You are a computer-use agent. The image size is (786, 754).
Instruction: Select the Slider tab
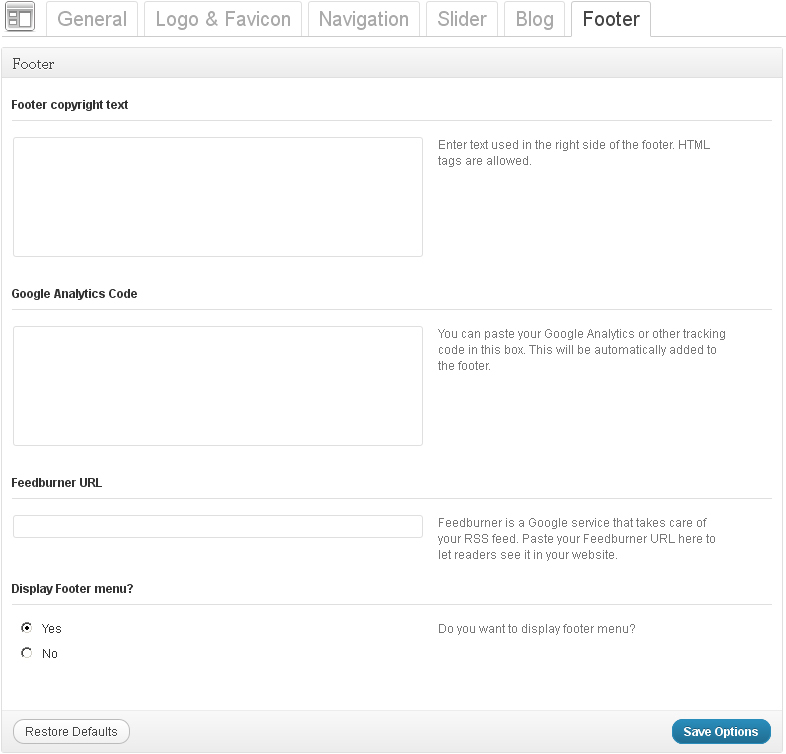[462, 19]
